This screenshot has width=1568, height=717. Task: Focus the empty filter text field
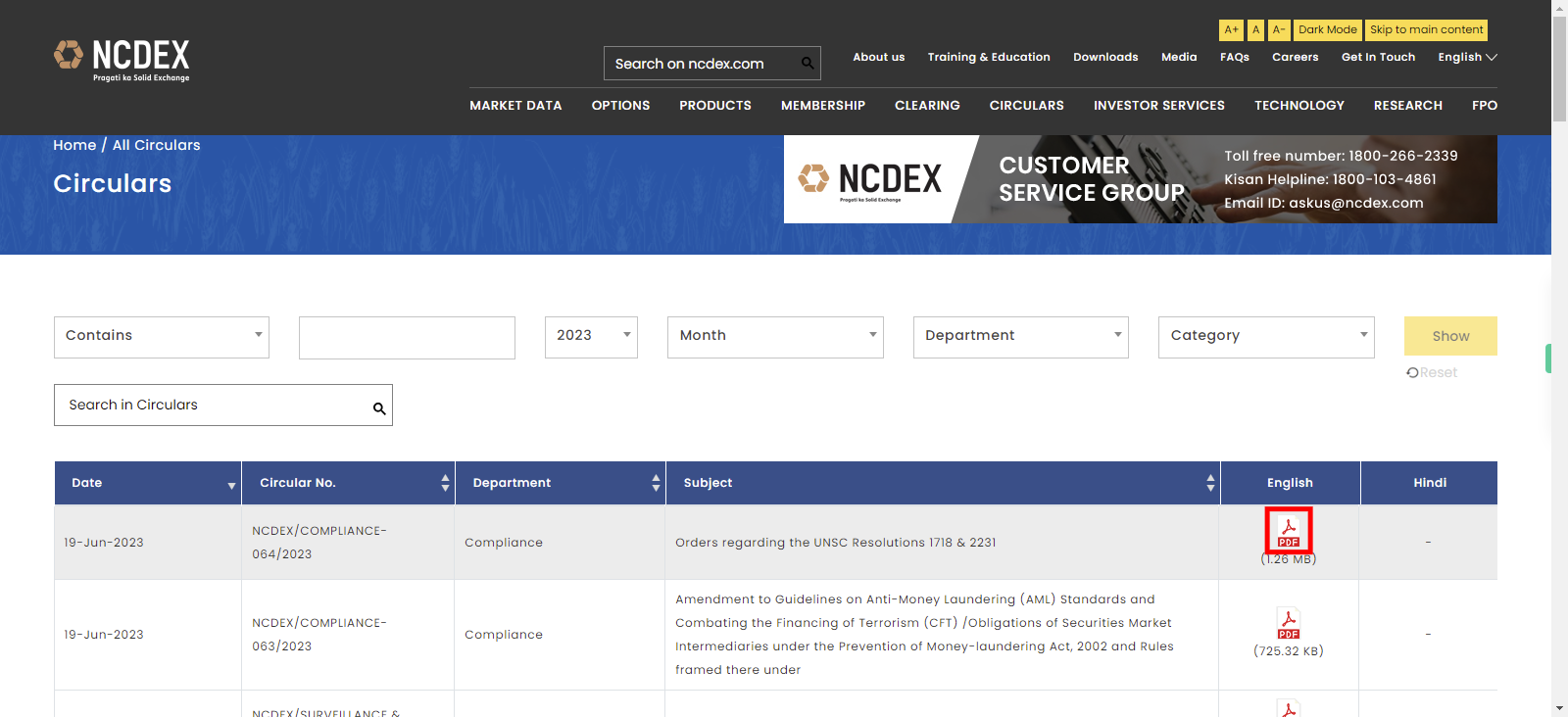[x=407, y=337]
